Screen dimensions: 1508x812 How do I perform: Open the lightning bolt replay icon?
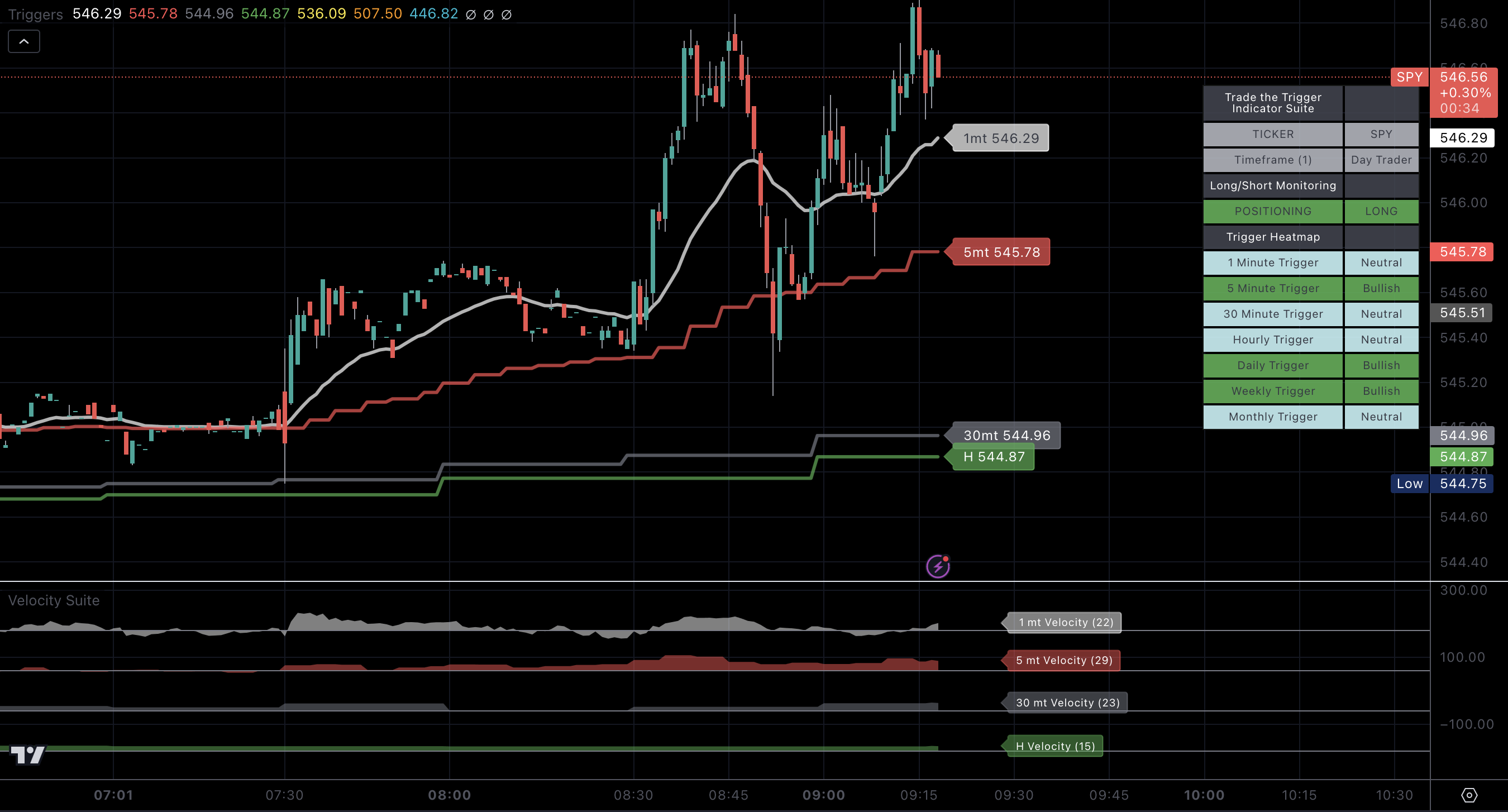938,566
